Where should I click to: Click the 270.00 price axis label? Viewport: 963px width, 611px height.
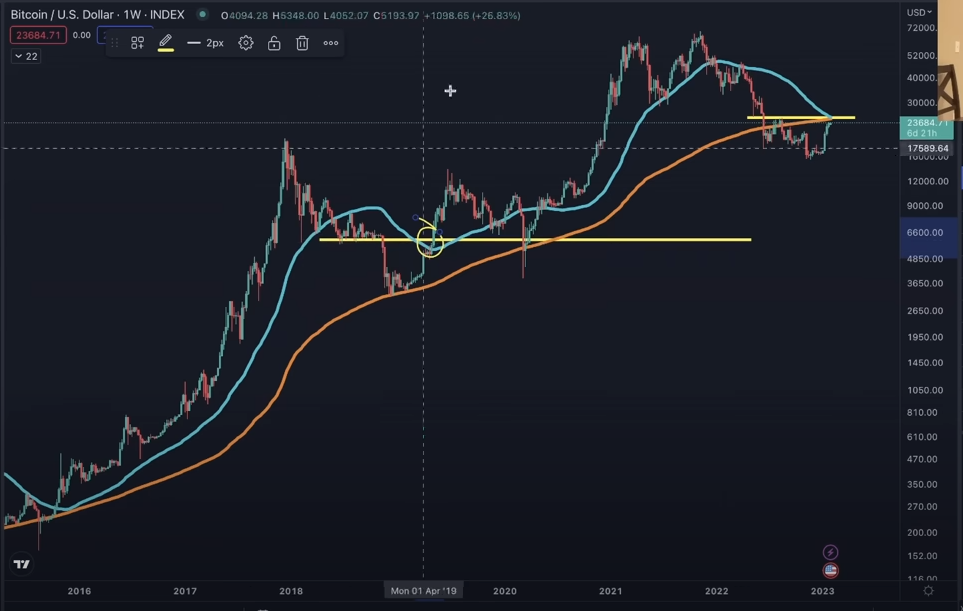click(x=922, y=507)
